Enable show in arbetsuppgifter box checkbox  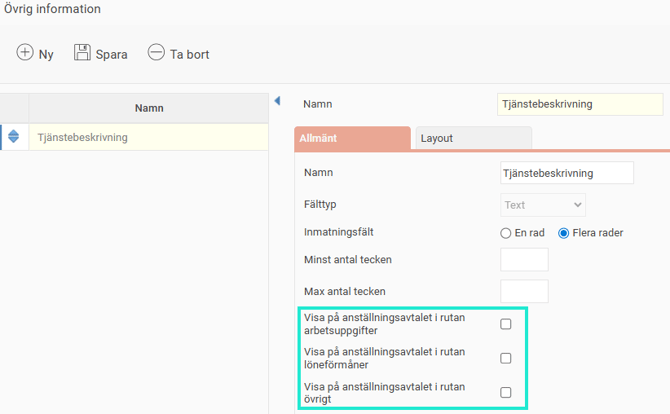coord(506,324)
